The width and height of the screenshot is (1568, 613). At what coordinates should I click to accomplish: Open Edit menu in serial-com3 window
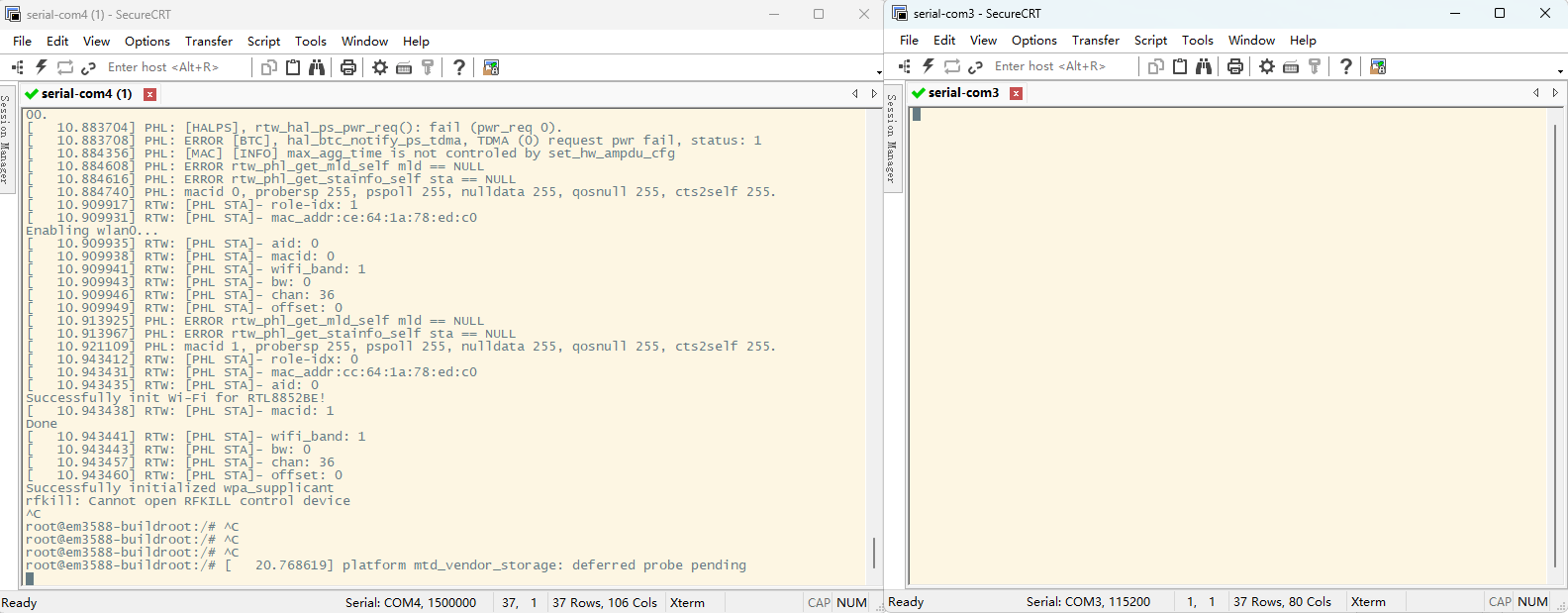(x=944, y=41)
